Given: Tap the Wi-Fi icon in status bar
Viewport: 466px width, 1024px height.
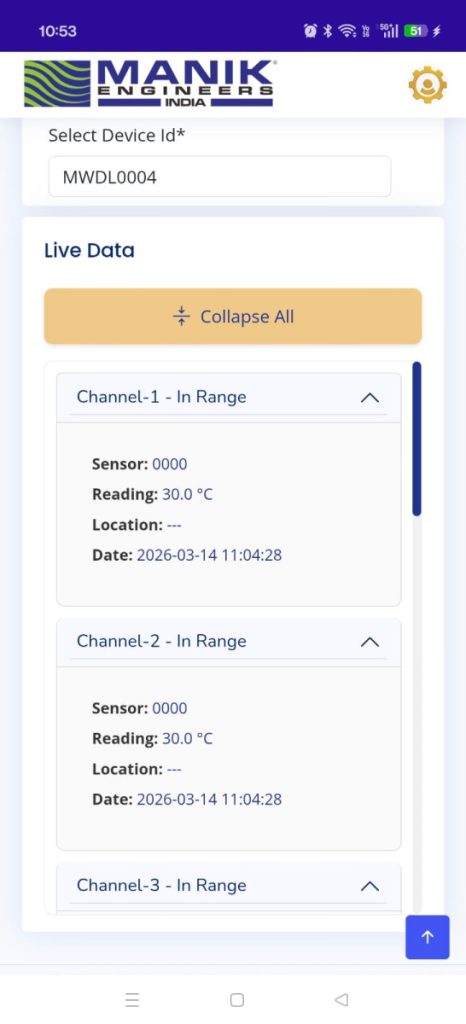Looking at the screenshot, I should click(x=348, y=31).
